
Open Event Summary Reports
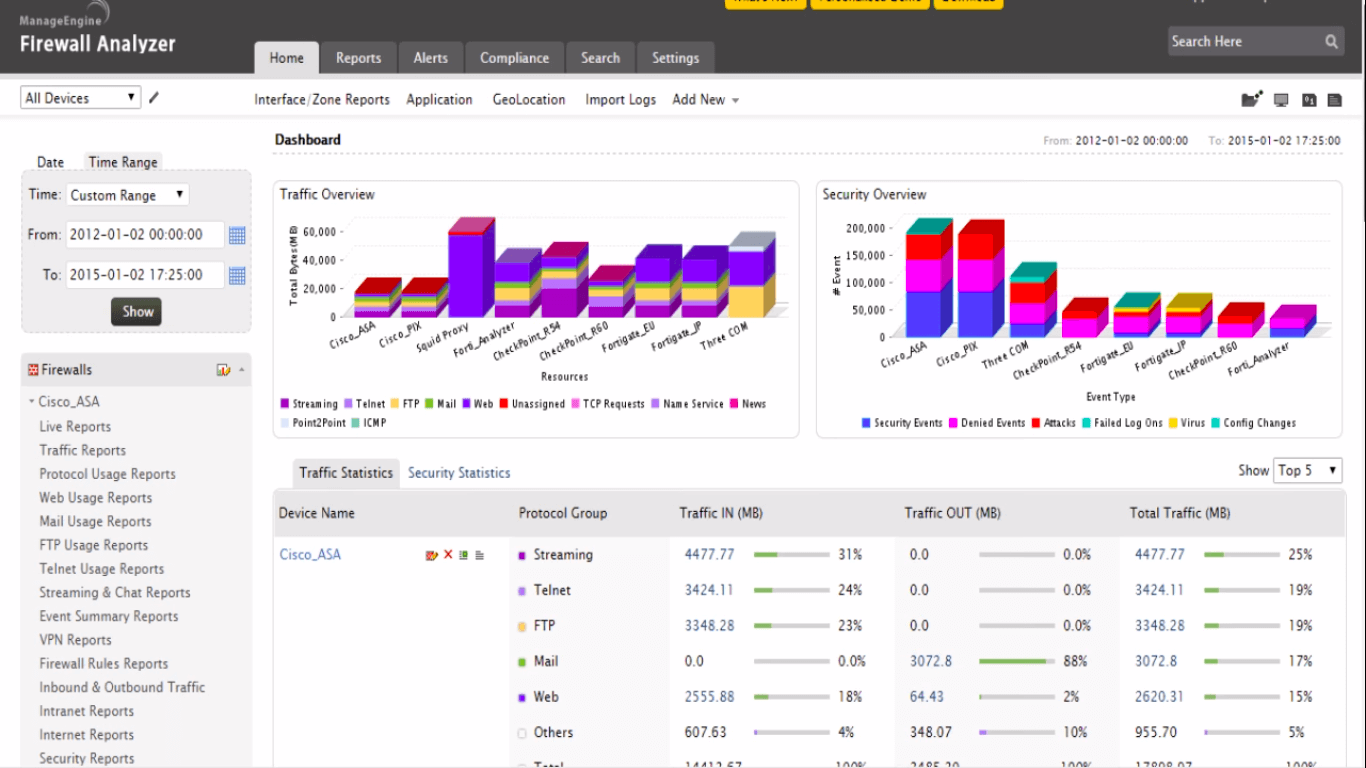109,617
